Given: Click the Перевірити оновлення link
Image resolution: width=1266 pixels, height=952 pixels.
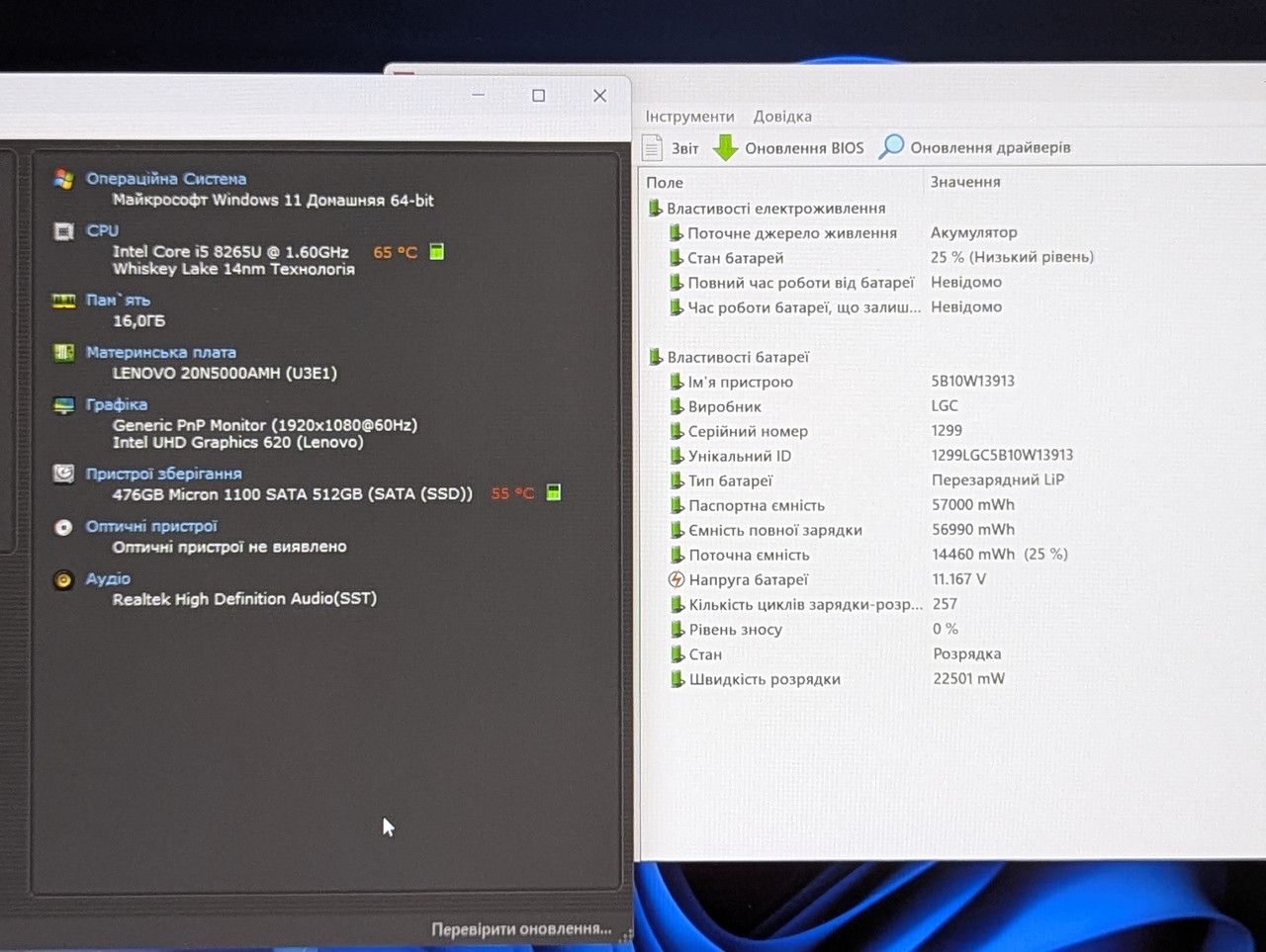Looking at the screenshot, I should click(521, 929).
